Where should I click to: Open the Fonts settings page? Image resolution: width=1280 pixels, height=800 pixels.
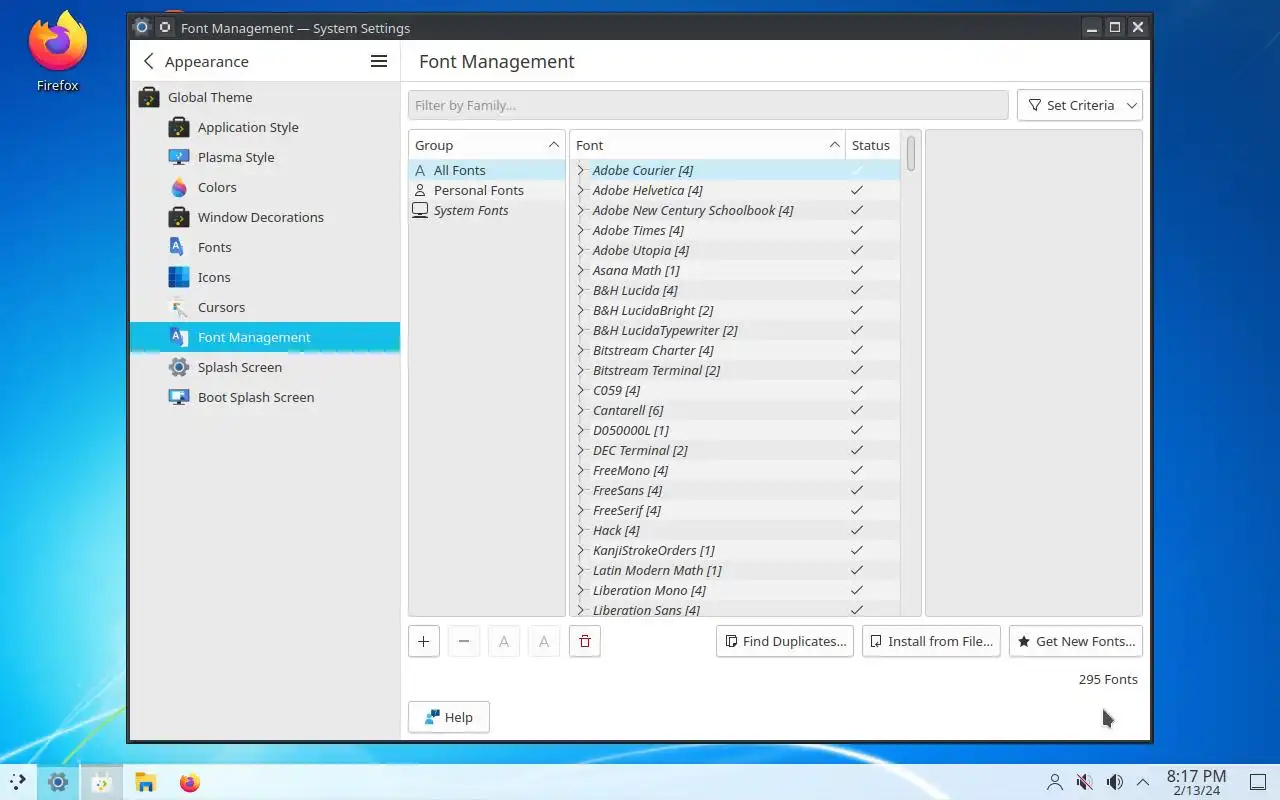(265, 247)
